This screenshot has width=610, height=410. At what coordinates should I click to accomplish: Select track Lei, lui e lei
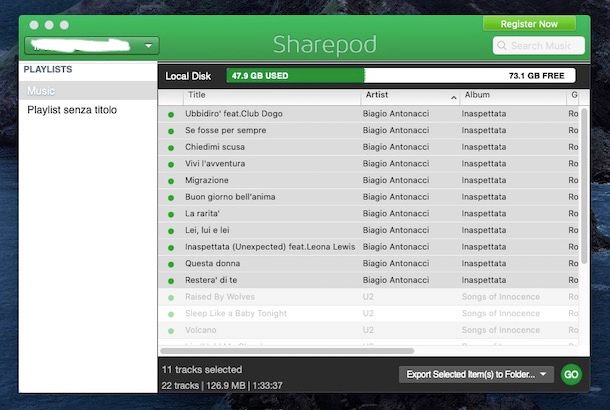pyautogui.click(x=368, y=230)
